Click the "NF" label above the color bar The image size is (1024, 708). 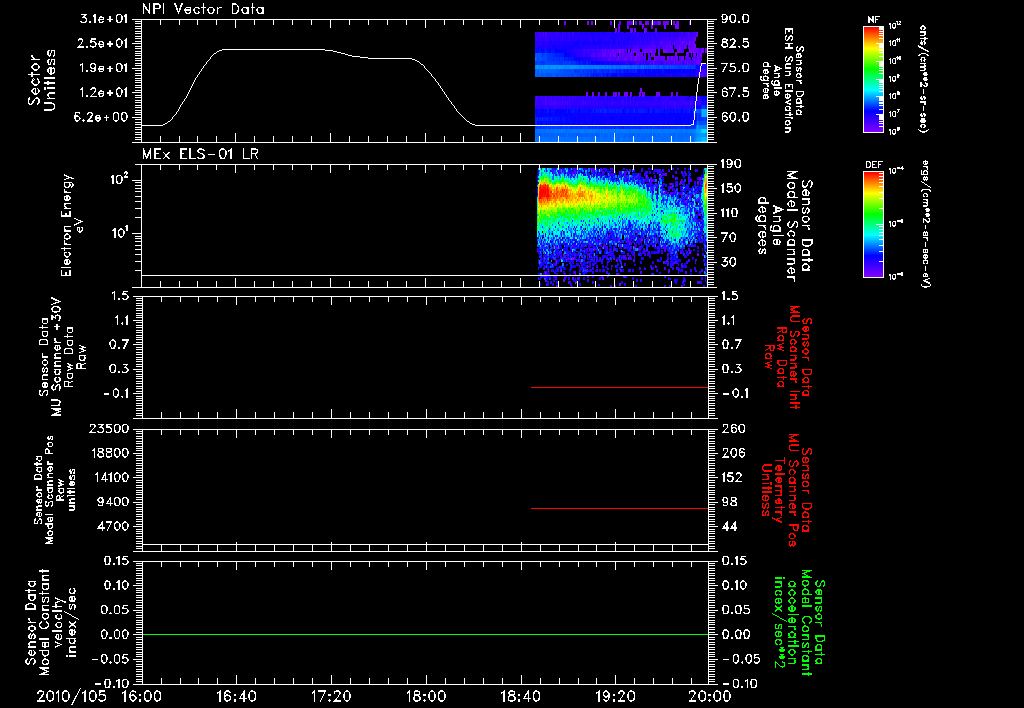point(874,20)
